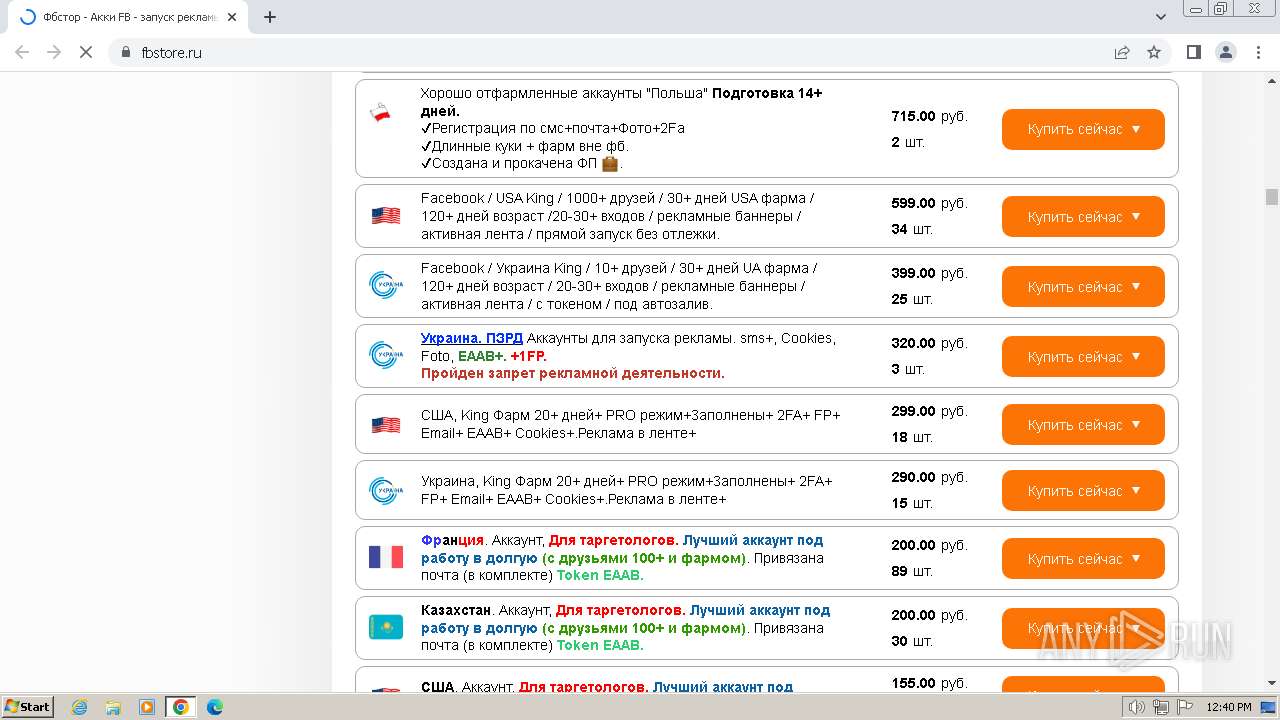Buy Украина King account for 399.00
The height and width of the screenshot is (720, 1280).
click(x=1083, y=287)
